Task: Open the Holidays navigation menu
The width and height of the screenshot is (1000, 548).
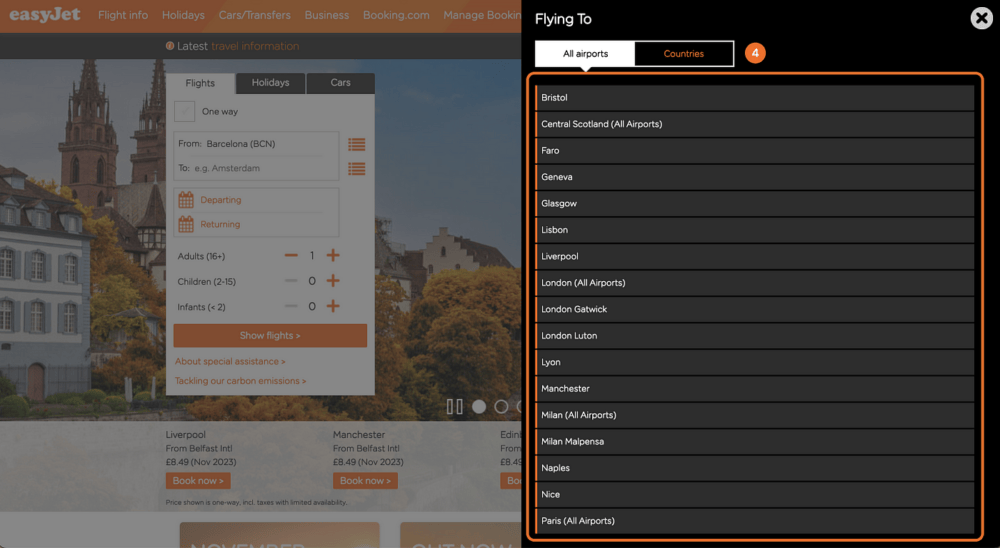Action: pos(183,15)
